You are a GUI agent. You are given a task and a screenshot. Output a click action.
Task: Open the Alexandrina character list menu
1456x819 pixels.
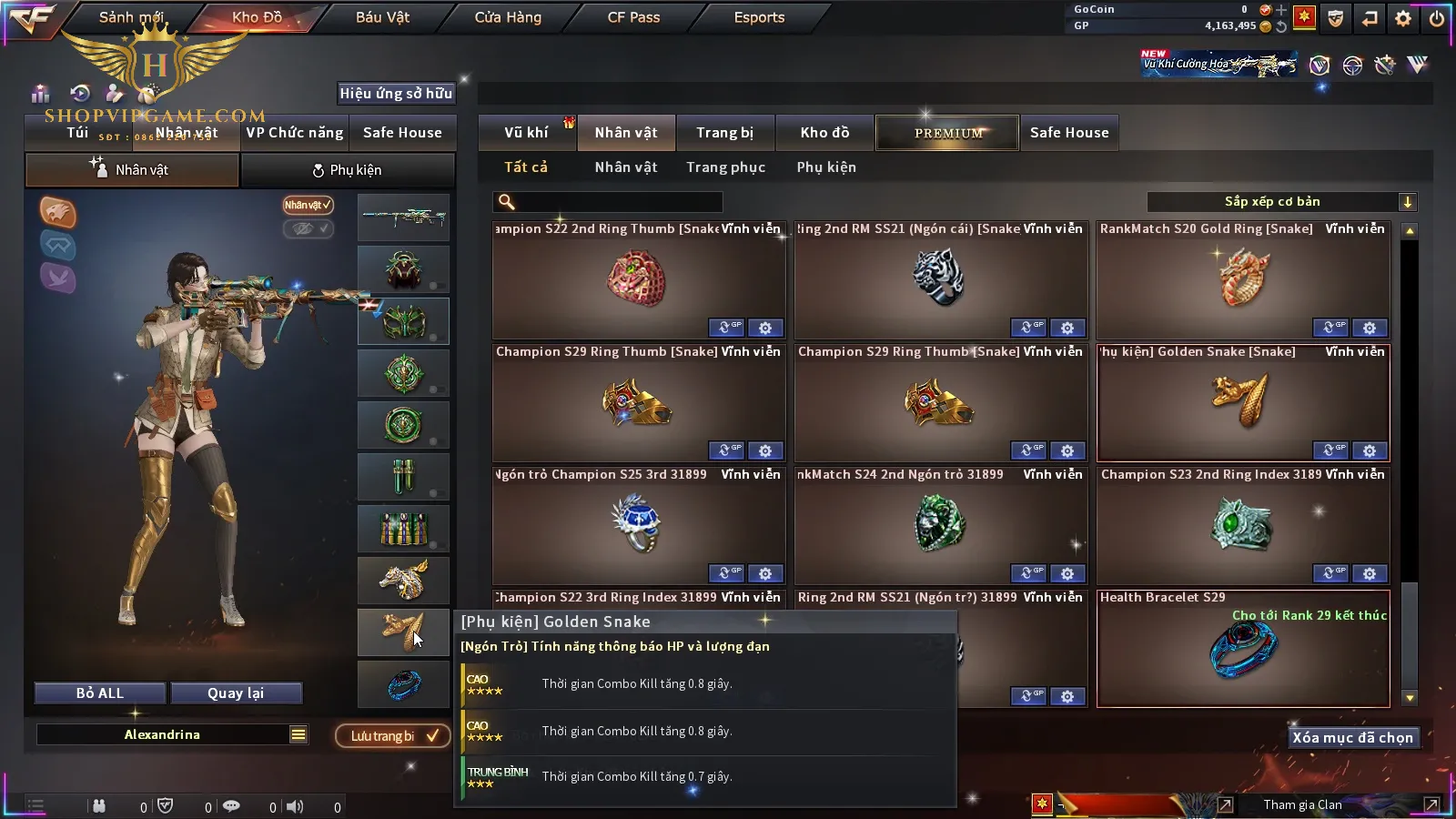[x=298, y=734]
